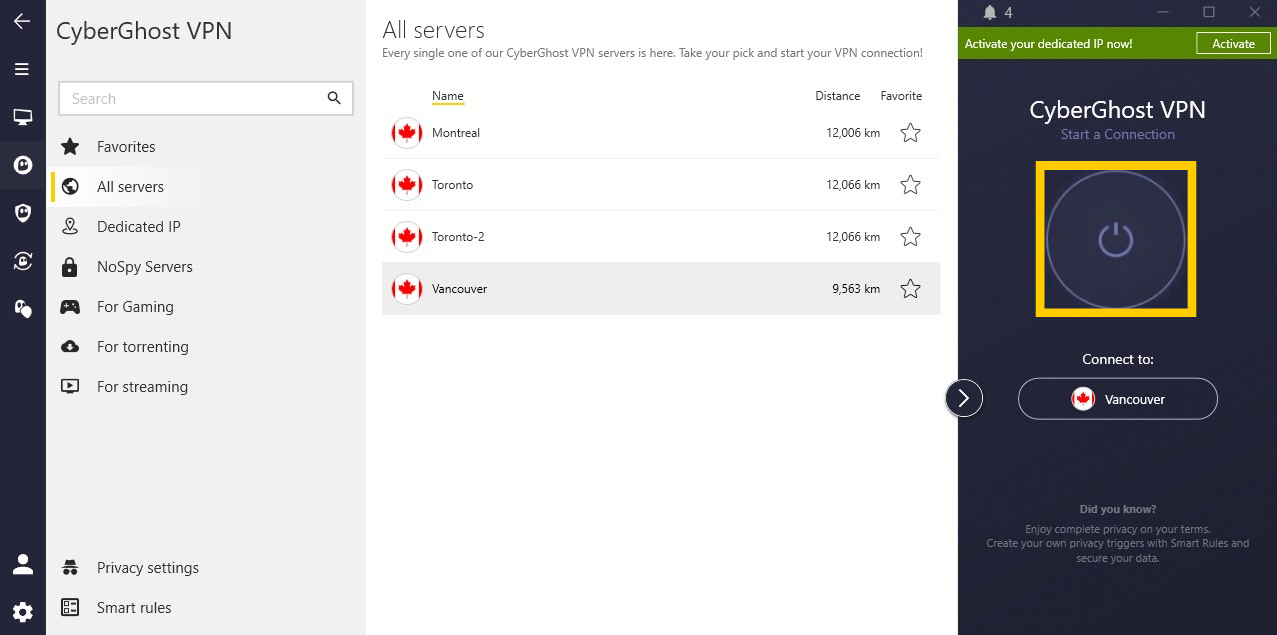Open the Connect to Vancouver selector
The image size is (1277, 635).
[1118, 399]
